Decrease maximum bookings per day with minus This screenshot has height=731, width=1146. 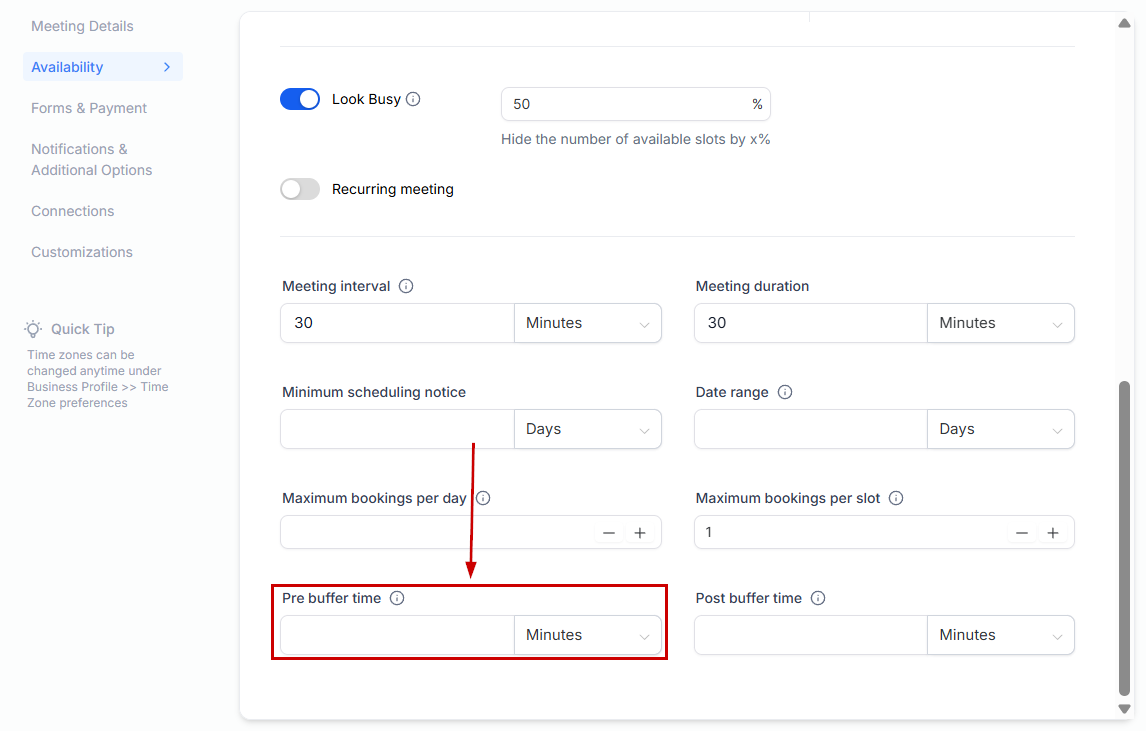pos(609,533)
